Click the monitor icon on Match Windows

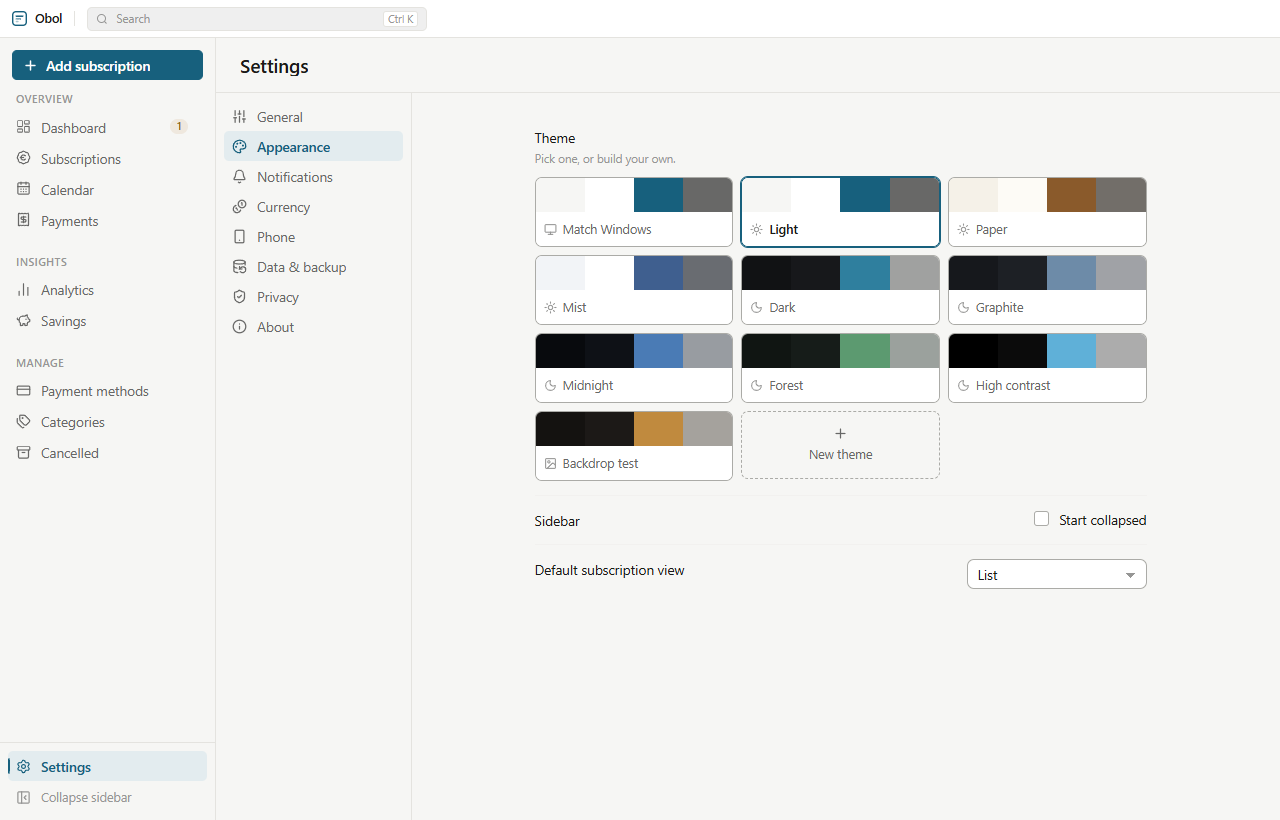click(550, 229)
